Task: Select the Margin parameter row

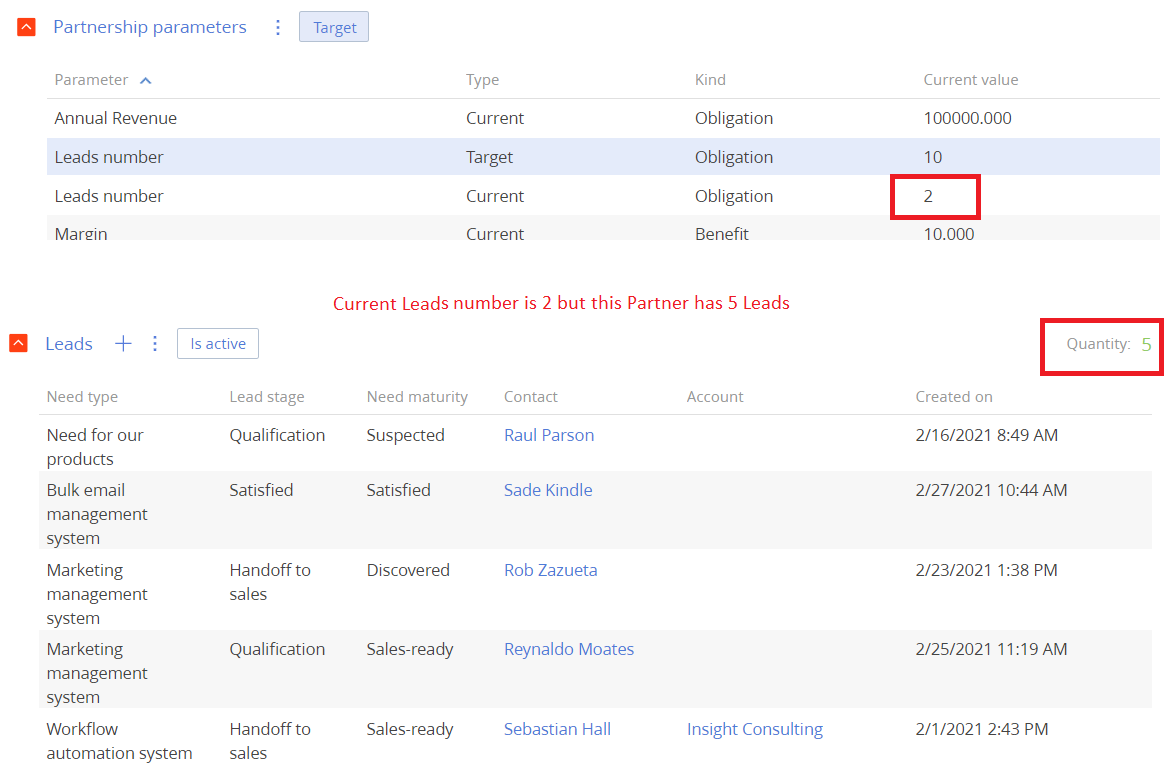Action: (x=603, y=229)
